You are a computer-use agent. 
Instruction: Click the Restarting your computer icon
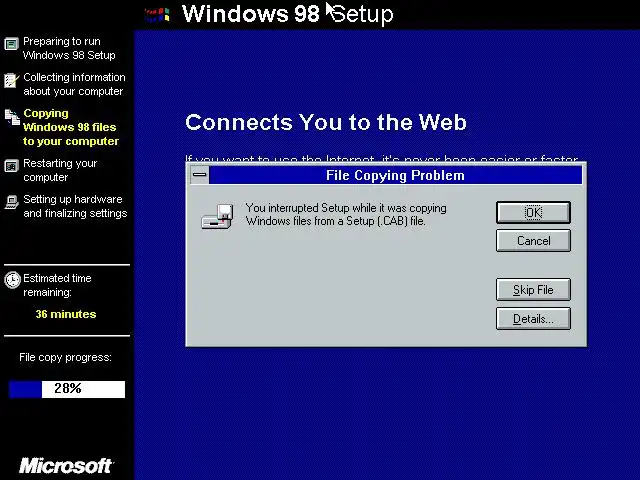coord(11,166)
